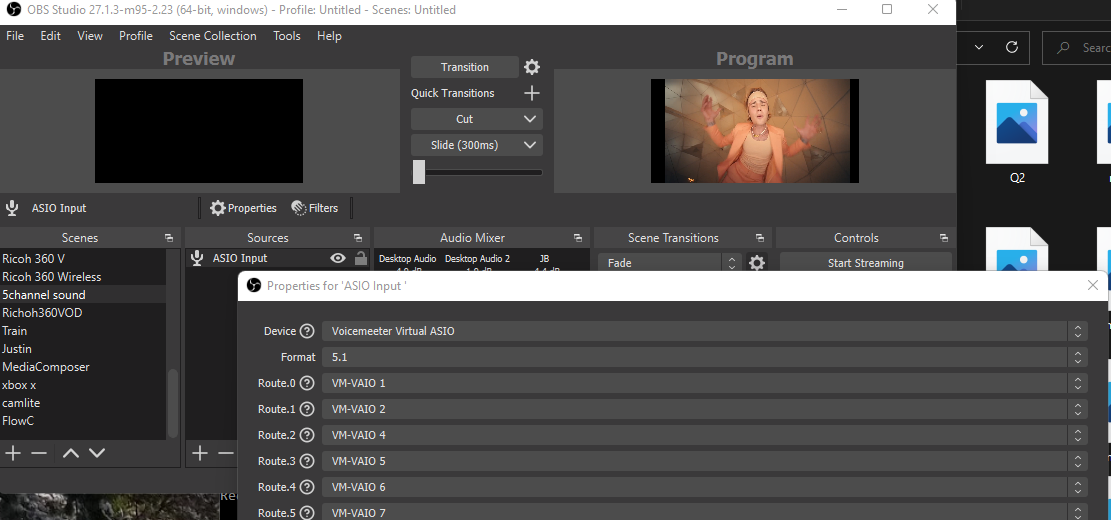Image resolution: width=1111 pixels, height=520 pixels.
Task: Click the add scene plus icon
Action: tap(13, 453)
